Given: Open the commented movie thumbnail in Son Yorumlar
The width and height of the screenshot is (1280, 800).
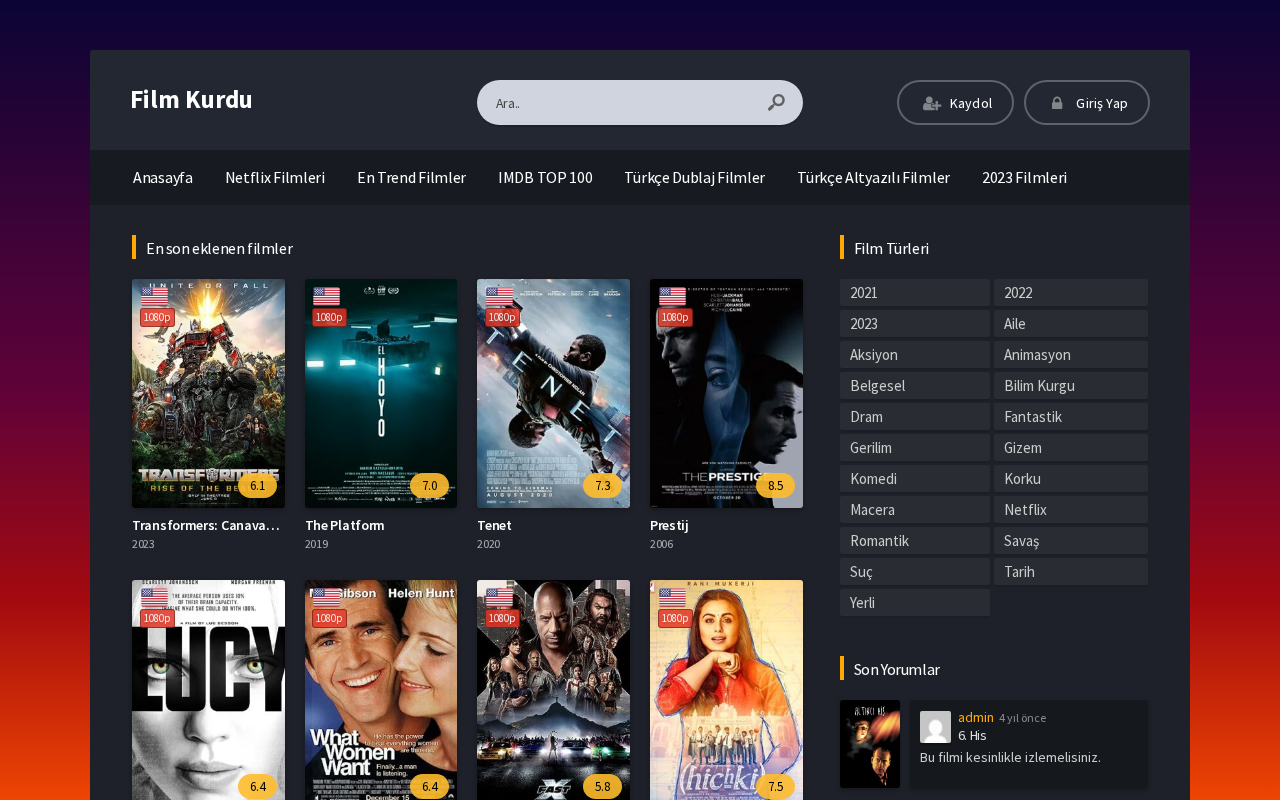Looking at the screenshot, I should (870, 744).
